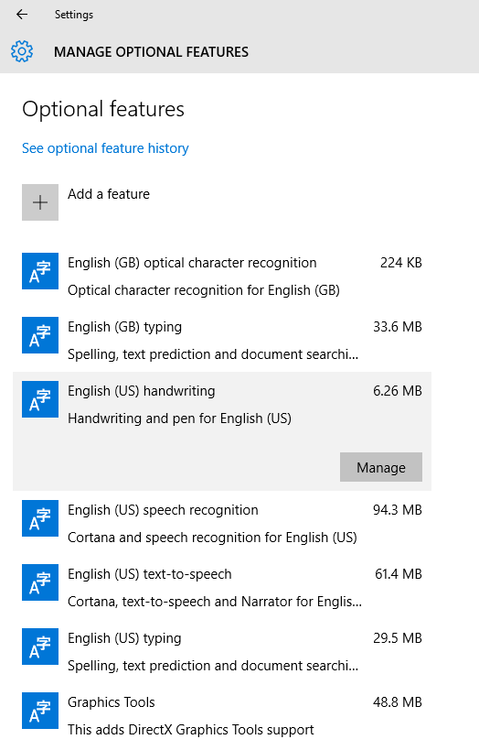Open See optional feature history link

[105, 148]
